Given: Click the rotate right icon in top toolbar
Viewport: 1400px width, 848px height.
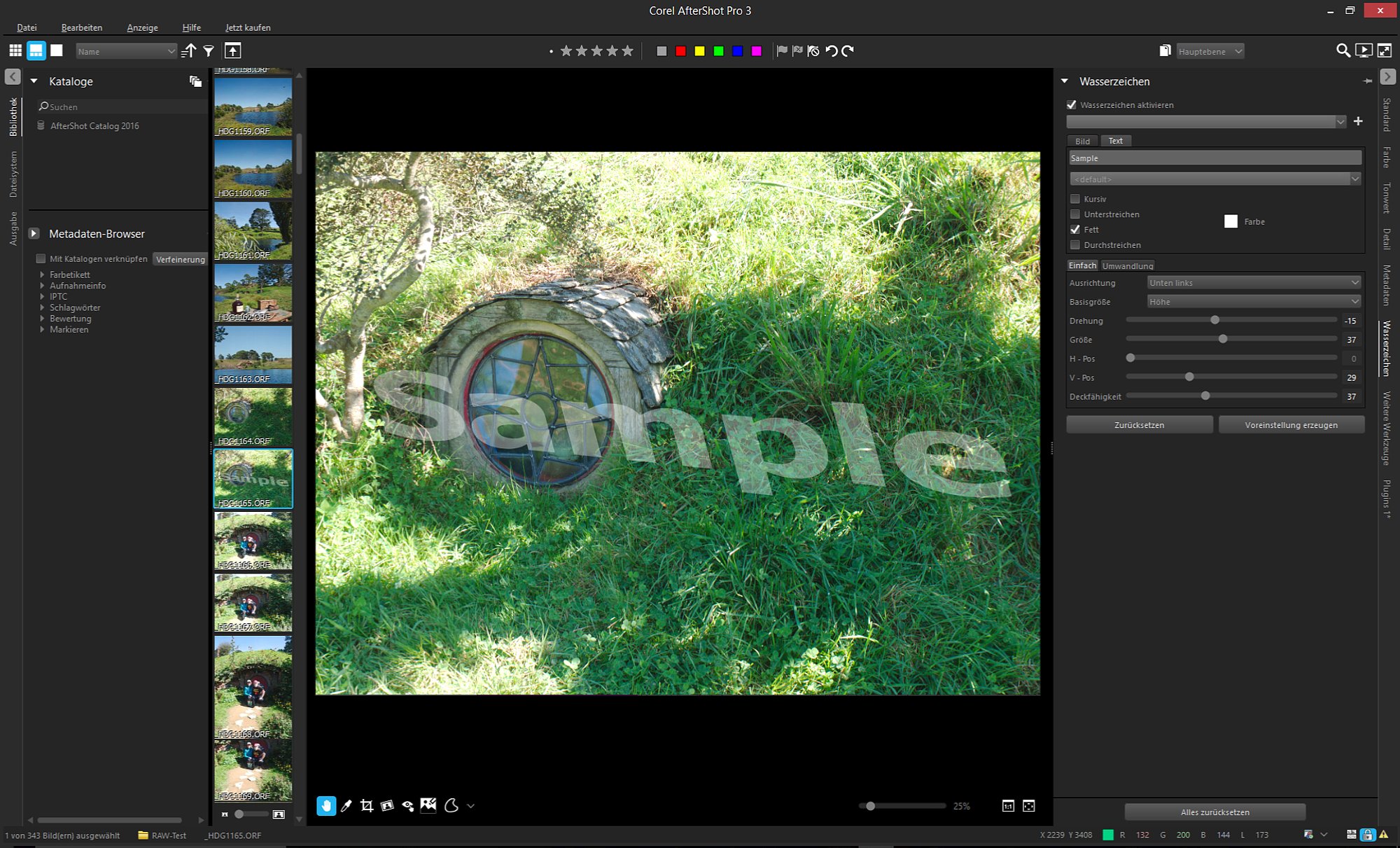Looking at the screenshot, I should [848, 50].
